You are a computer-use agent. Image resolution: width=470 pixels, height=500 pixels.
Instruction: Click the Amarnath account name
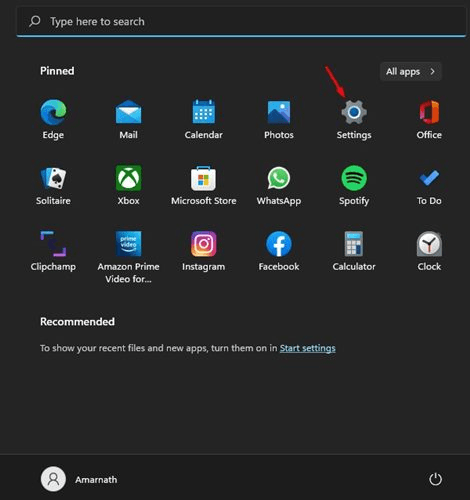pos(96,479)
